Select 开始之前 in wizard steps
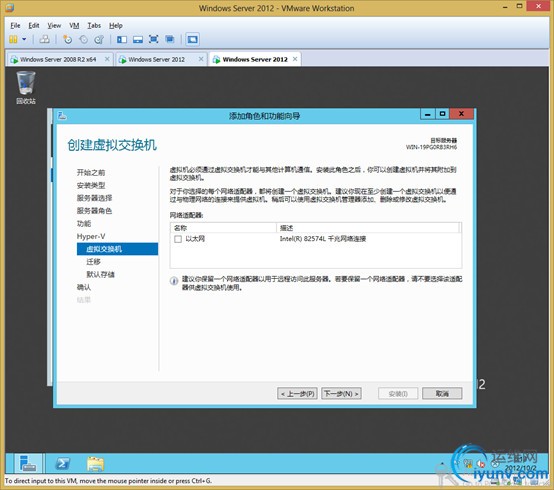Viewport: 554px width, 490px height. 91,172
